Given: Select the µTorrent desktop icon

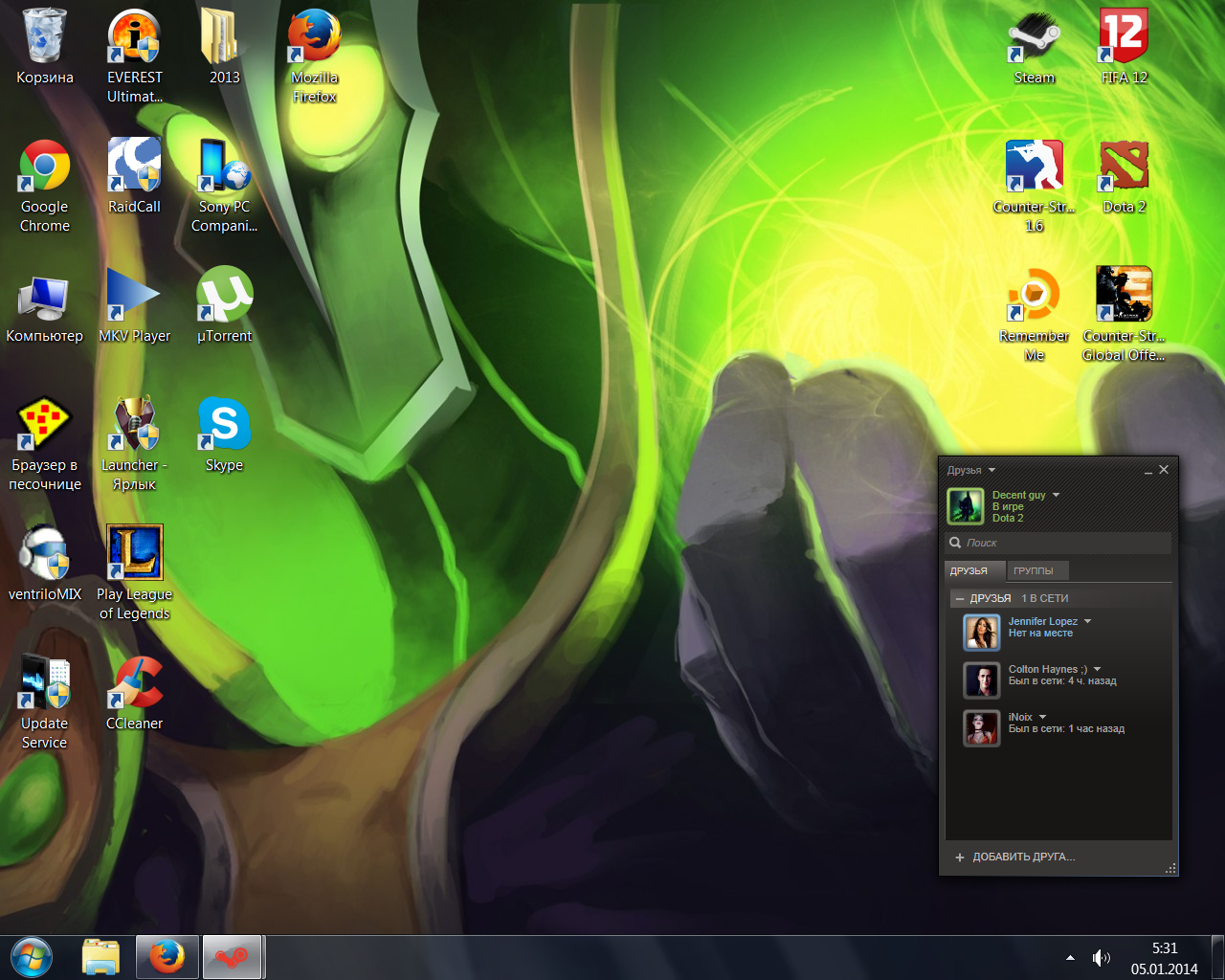Looking at the screenshot, I should pos(225,295).
